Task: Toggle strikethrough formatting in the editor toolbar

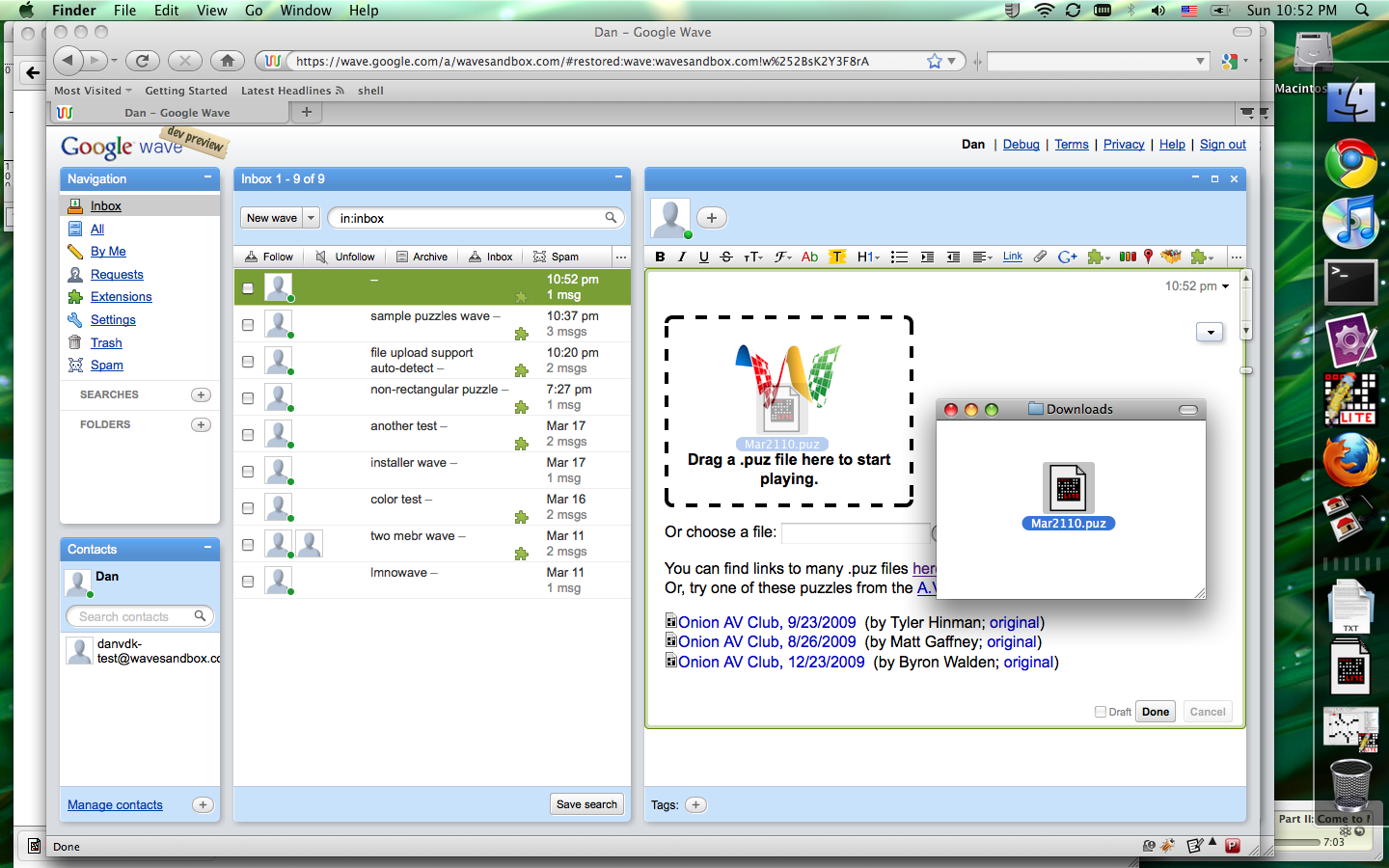Action: pyautogui.click(x=726, y=257)
